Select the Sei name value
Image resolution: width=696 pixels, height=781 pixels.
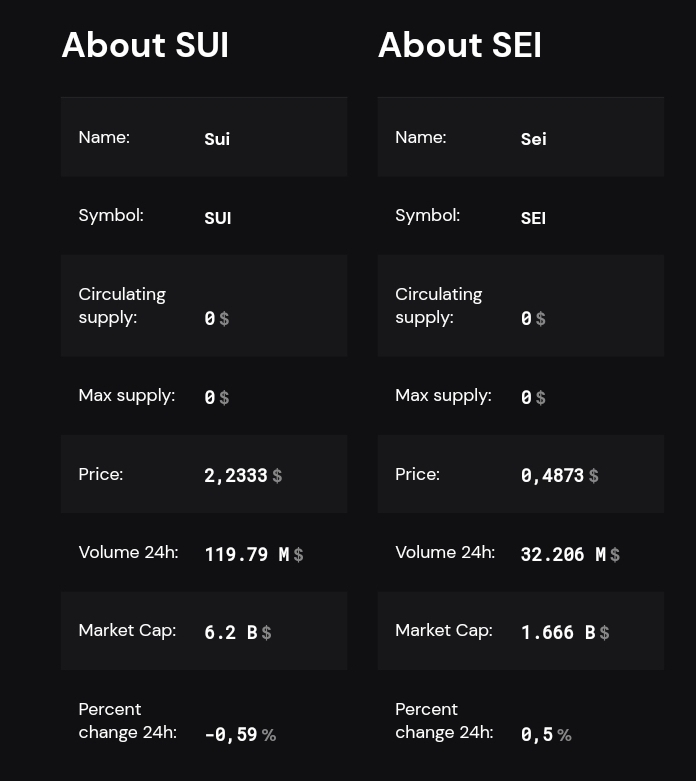(x=534, y=138)
